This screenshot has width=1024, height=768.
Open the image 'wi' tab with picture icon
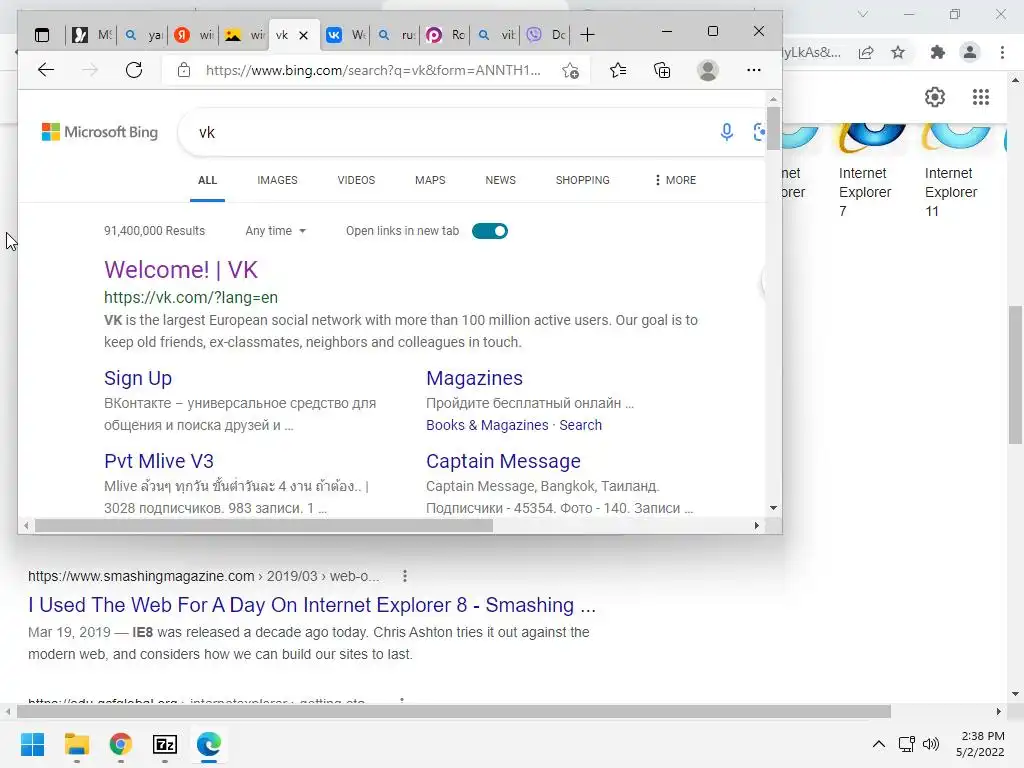[x=245, y=35]
